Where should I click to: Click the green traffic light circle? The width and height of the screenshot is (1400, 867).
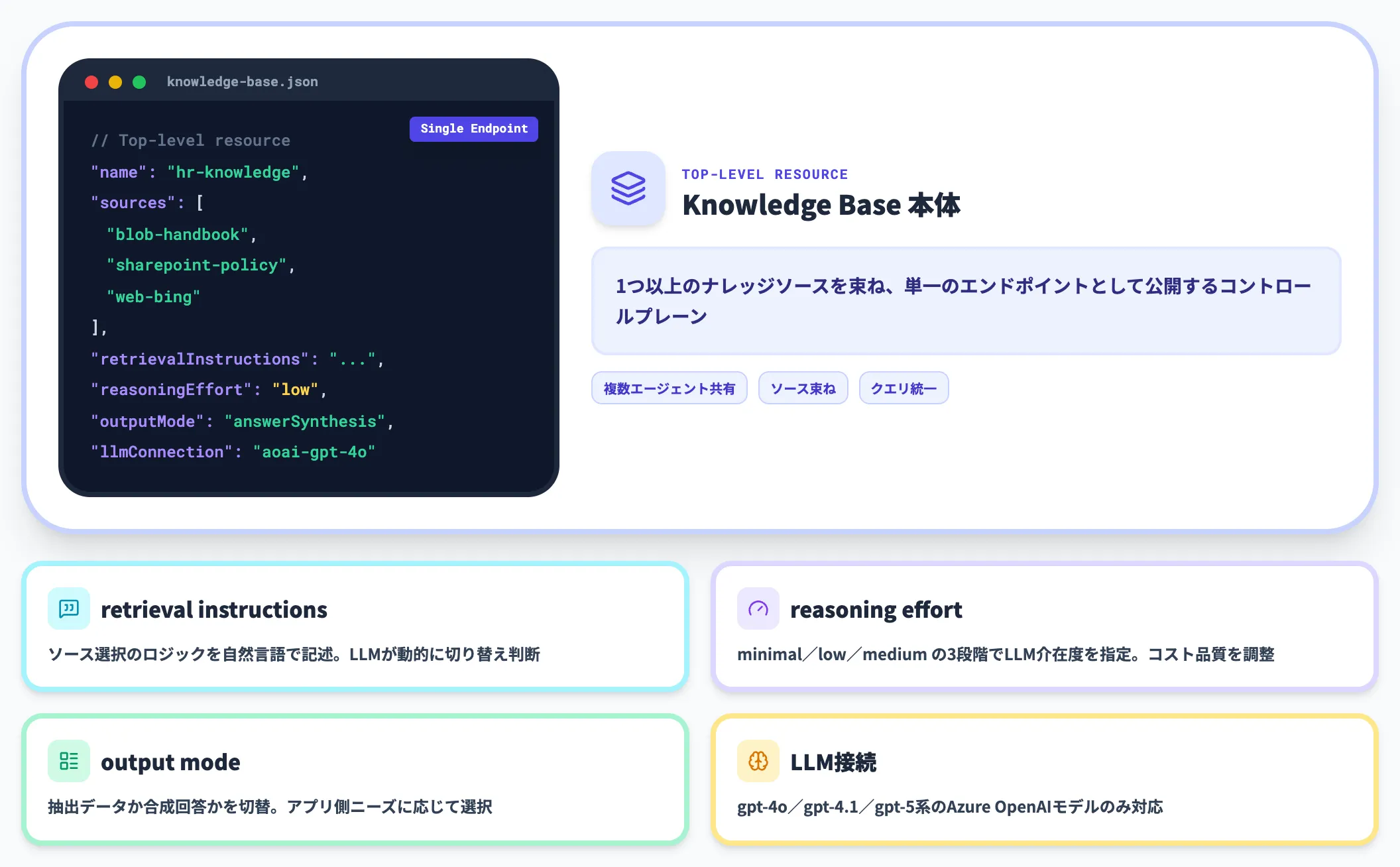point(139,82)
